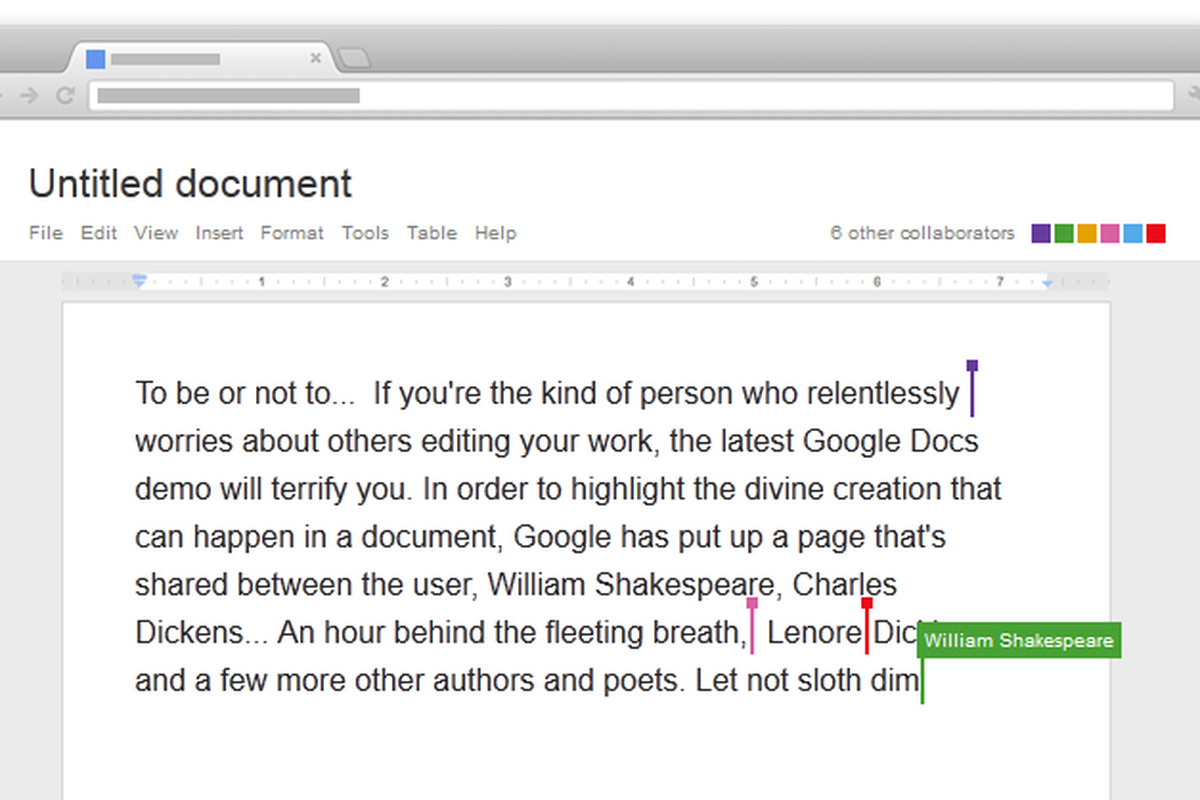Click the browser address bar
Image resolution: width=1200 pixels, height=800 pixels.
point(631,96)
